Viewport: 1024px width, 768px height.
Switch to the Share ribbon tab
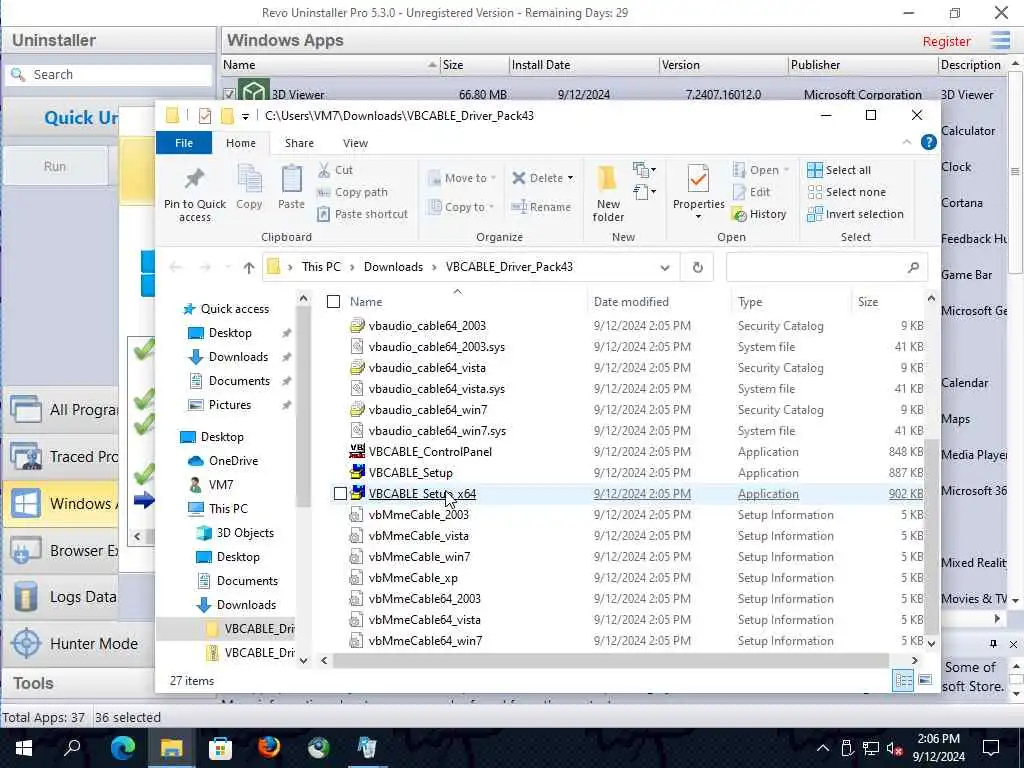299,143
